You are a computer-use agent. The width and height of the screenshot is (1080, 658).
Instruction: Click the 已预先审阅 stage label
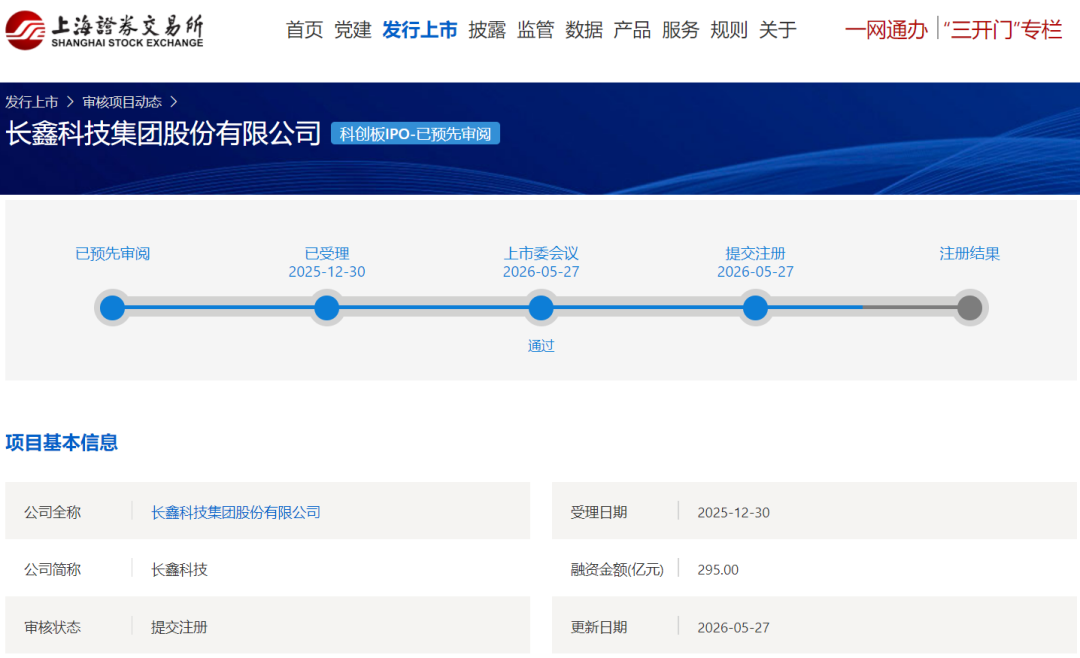(x=112, y=254)
